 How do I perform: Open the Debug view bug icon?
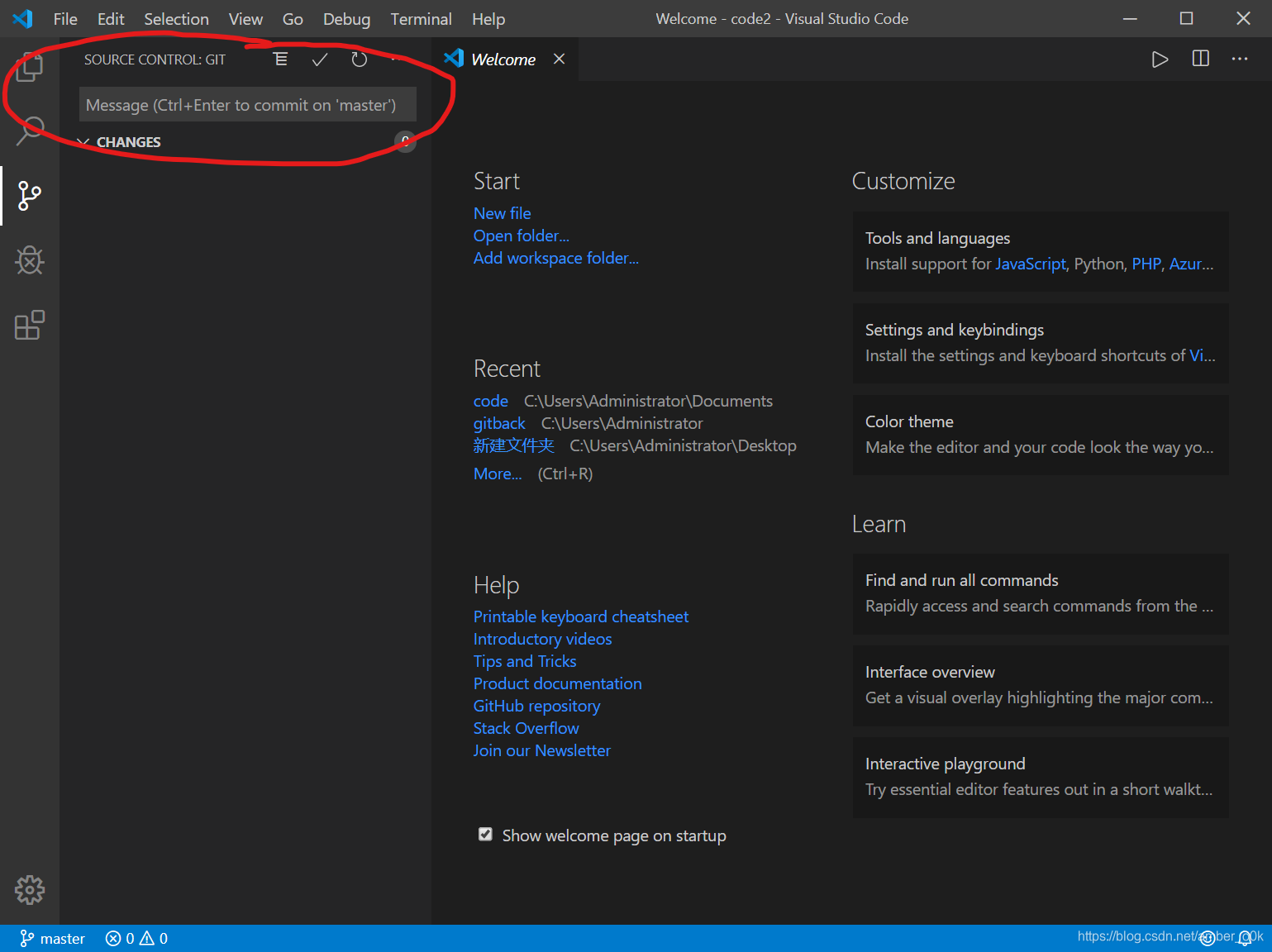point(30,260)
